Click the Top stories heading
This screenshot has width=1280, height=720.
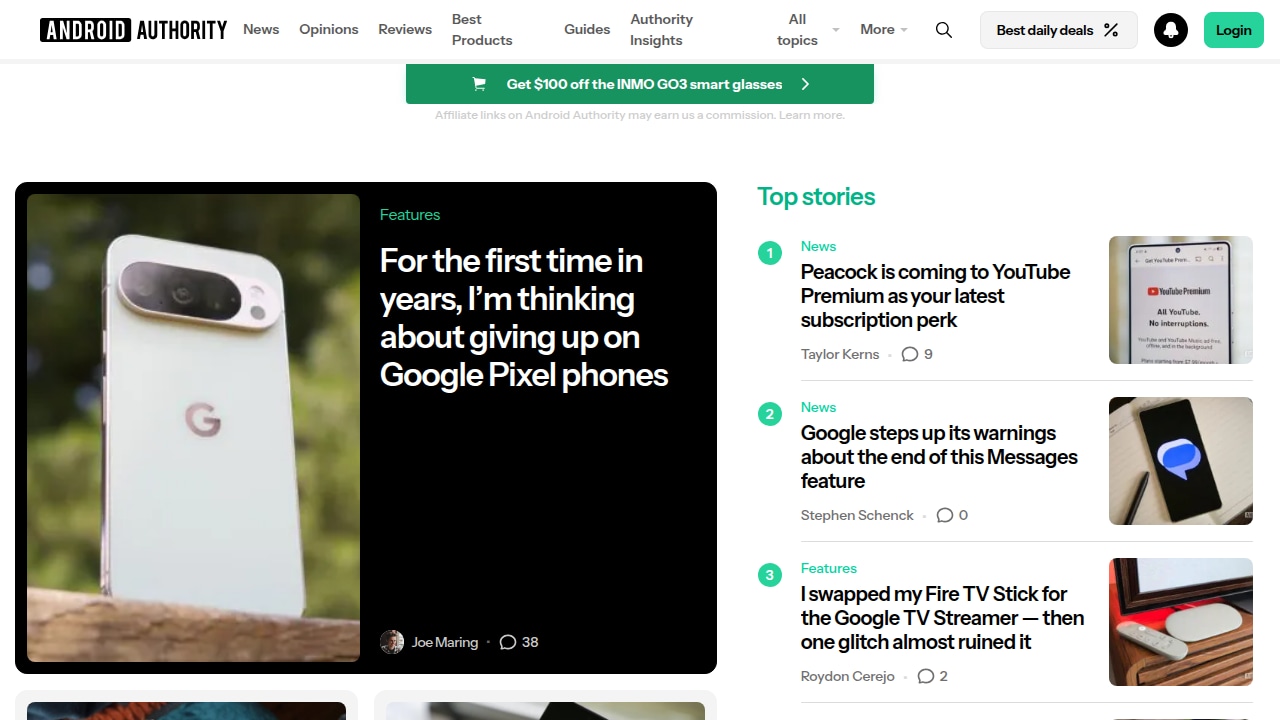pyautogui.click(x=816, y=197)
